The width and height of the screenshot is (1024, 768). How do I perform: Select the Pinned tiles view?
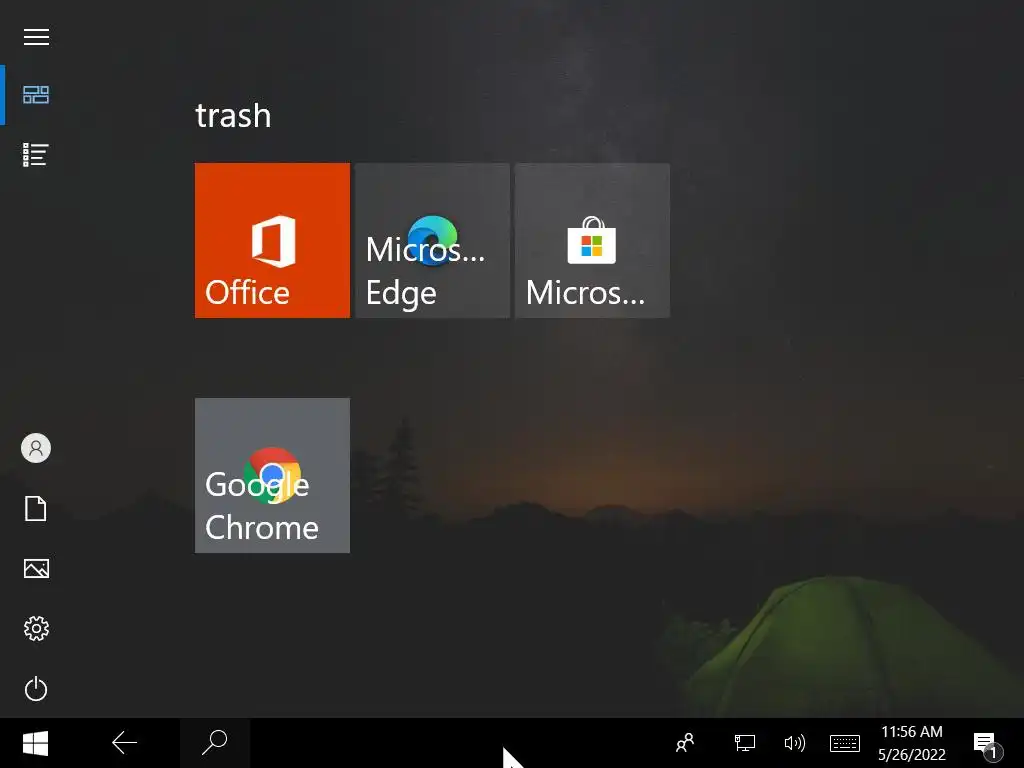click(36, 95)
